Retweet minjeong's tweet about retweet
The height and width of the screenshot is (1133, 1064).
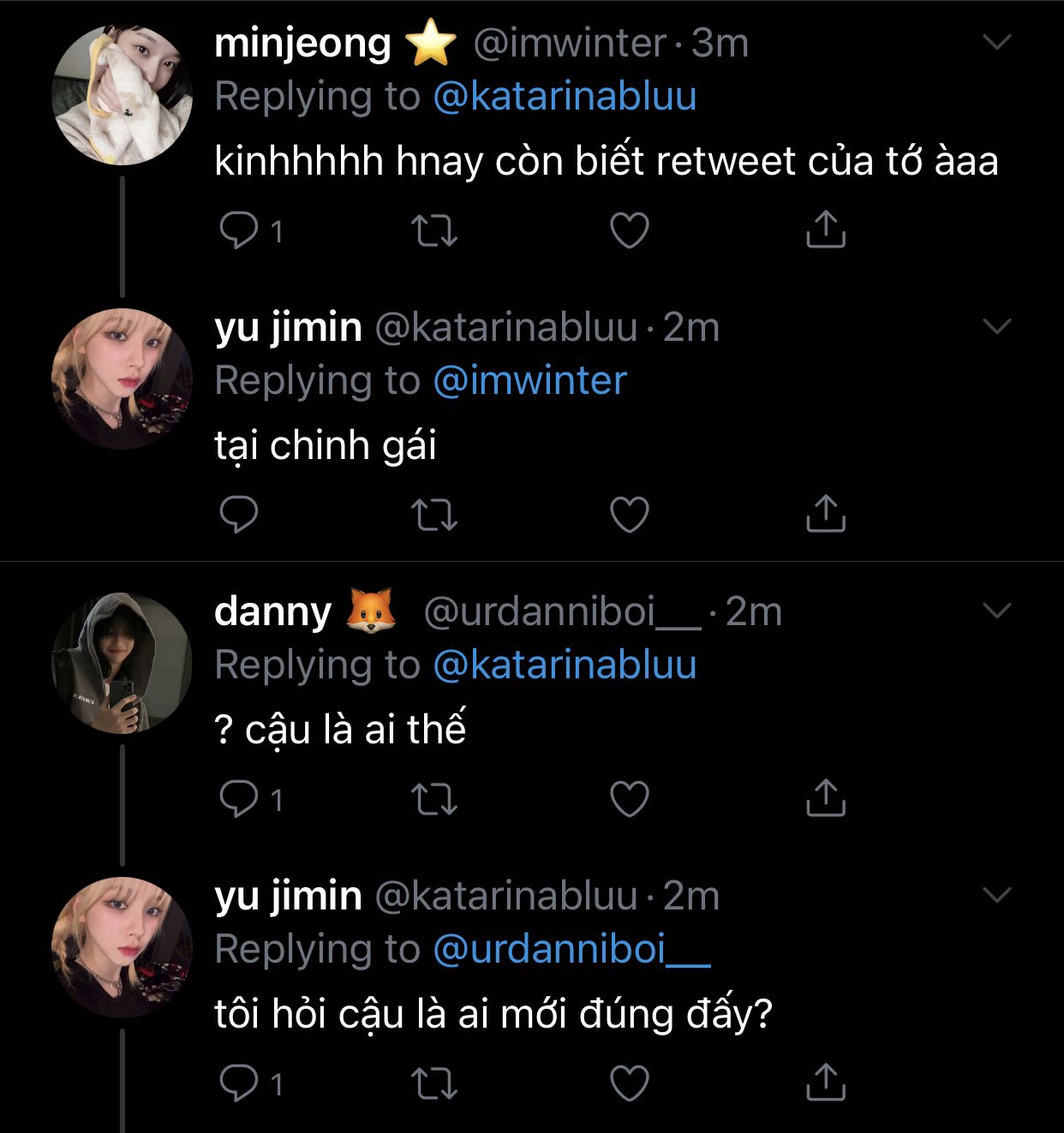[434, 230]
